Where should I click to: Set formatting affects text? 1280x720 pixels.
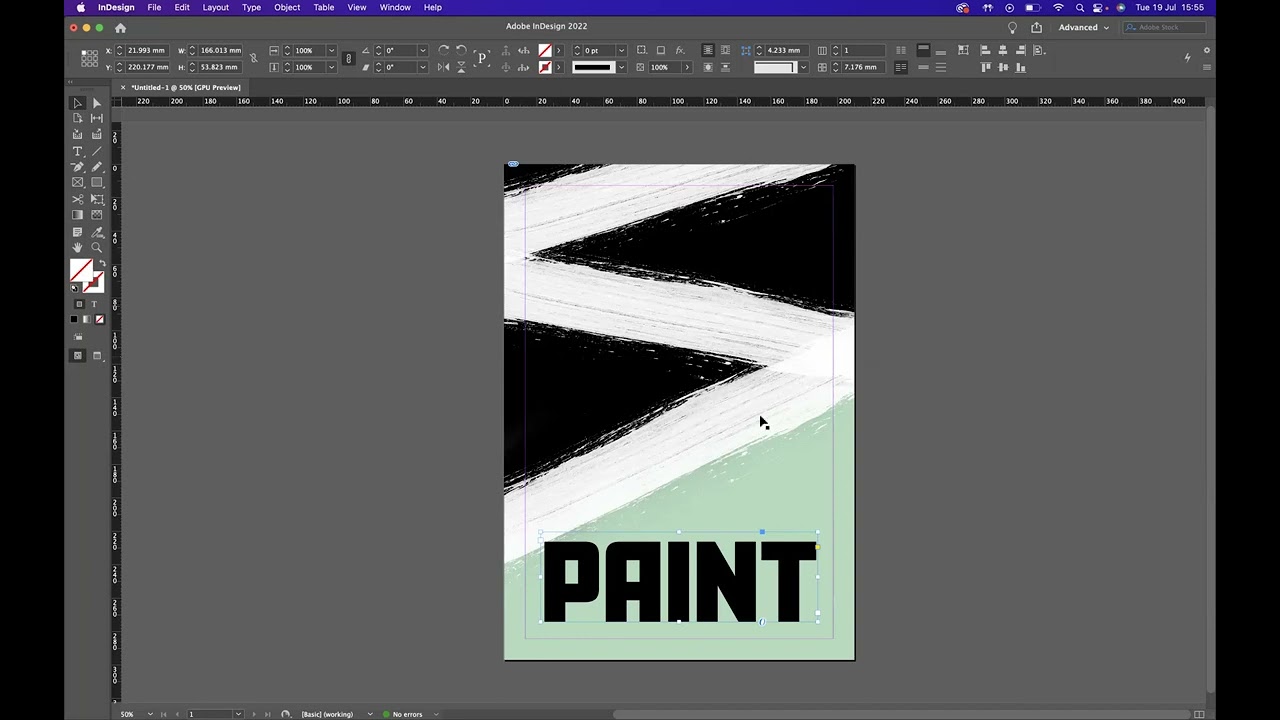click(x=95, y=304)
